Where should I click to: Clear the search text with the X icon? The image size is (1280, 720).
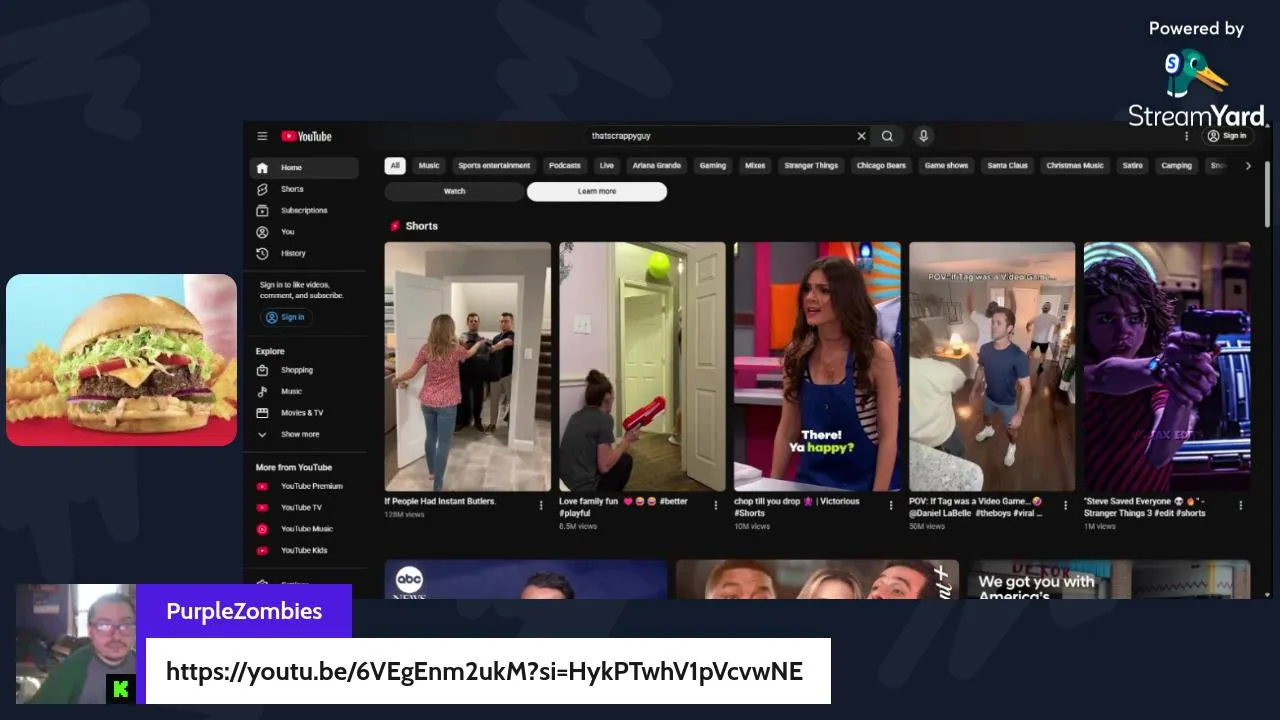point(861,136)
